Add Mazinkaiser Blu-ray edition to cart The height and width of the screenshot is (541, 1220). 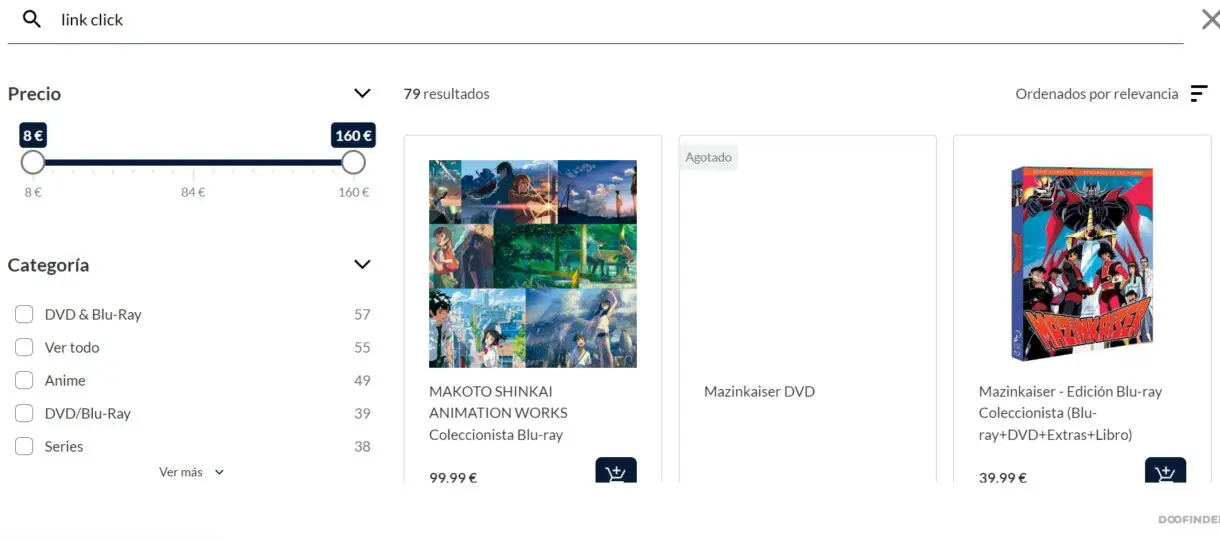(1165, 471)
